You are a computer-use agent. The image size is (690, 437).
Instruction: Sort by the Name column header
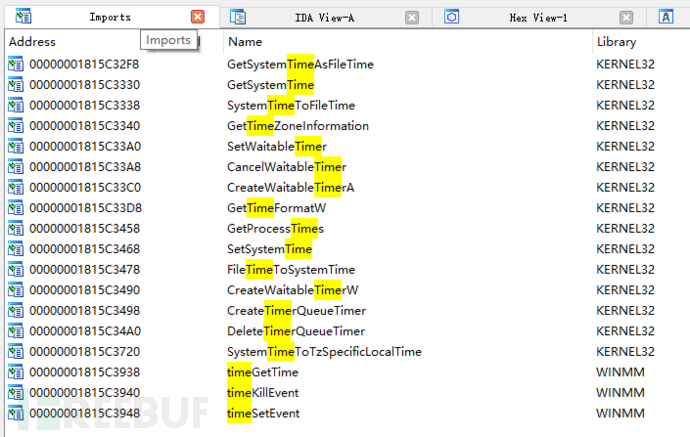click(245, 42)
